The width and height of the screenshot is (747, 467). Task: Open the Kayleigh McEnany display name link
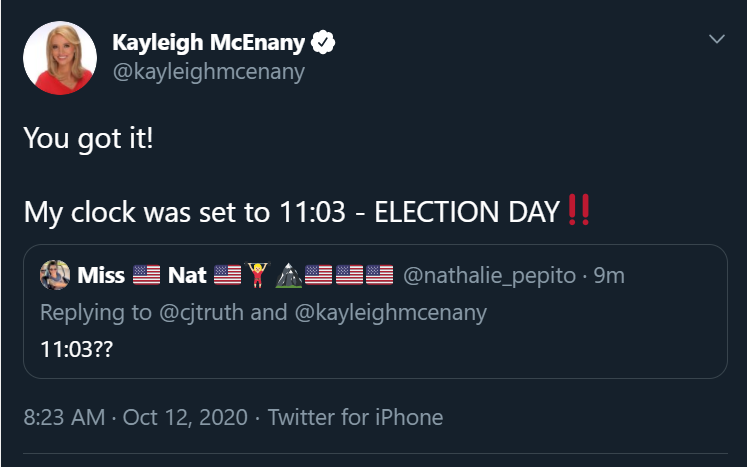click(x=209, y=42)
